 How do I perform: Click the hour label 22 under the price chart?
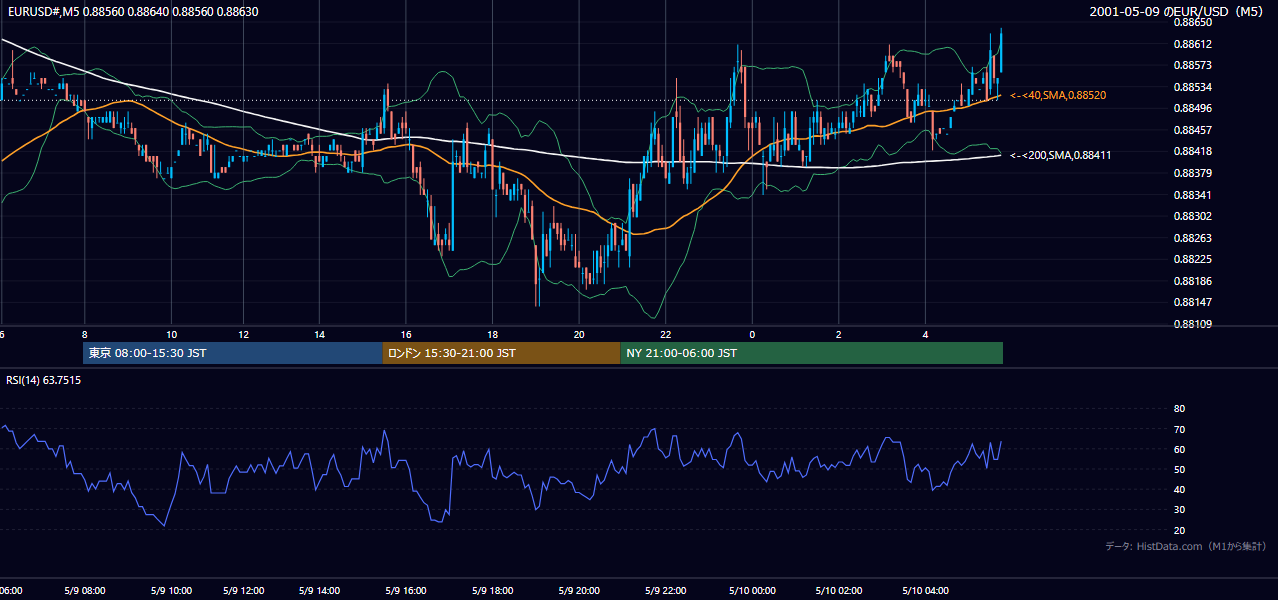point(665,334)
